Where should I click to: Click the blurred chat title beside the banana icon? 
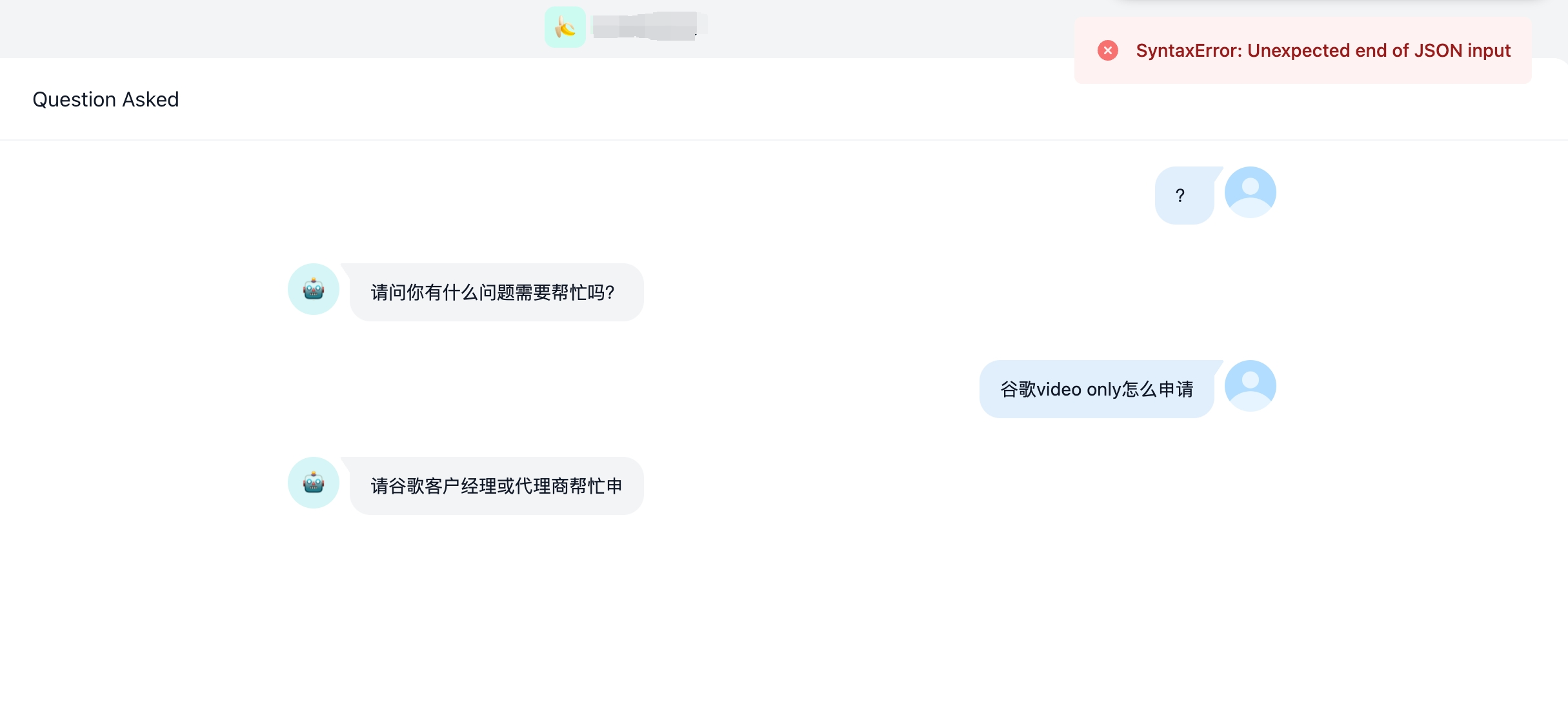[645, 27]
